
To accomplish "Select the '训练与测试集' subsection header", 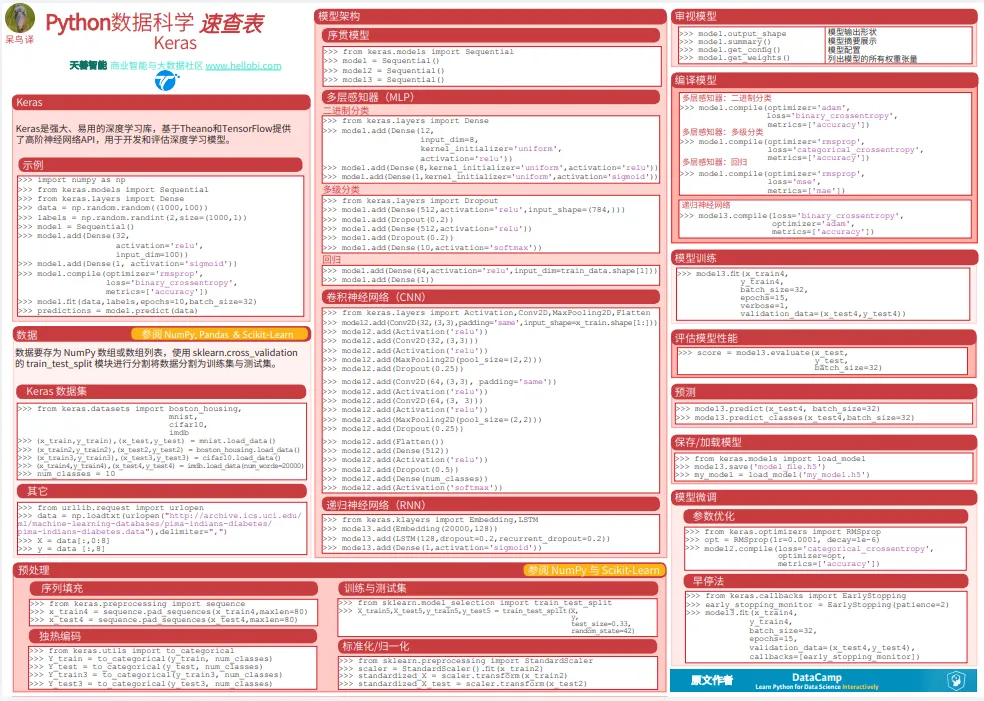I will coord(498,589).
